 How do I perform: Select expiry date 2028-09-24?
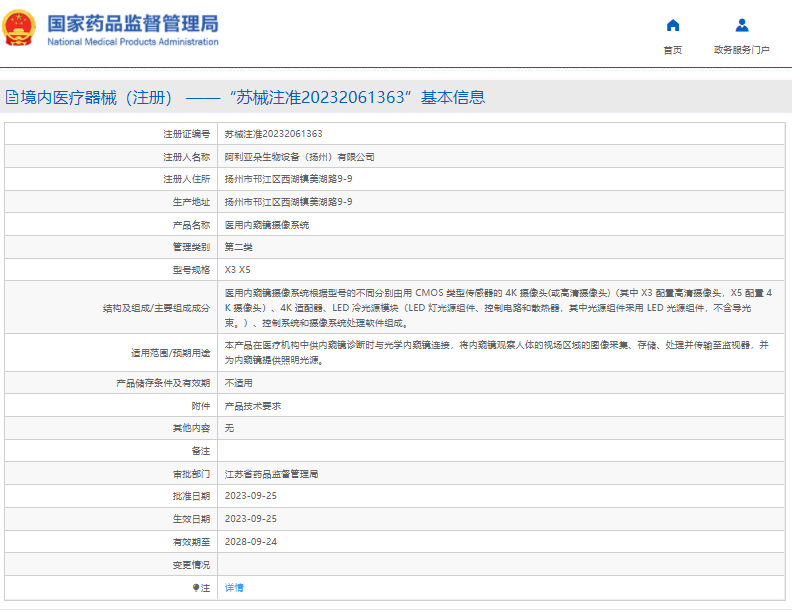pos(251,542)
